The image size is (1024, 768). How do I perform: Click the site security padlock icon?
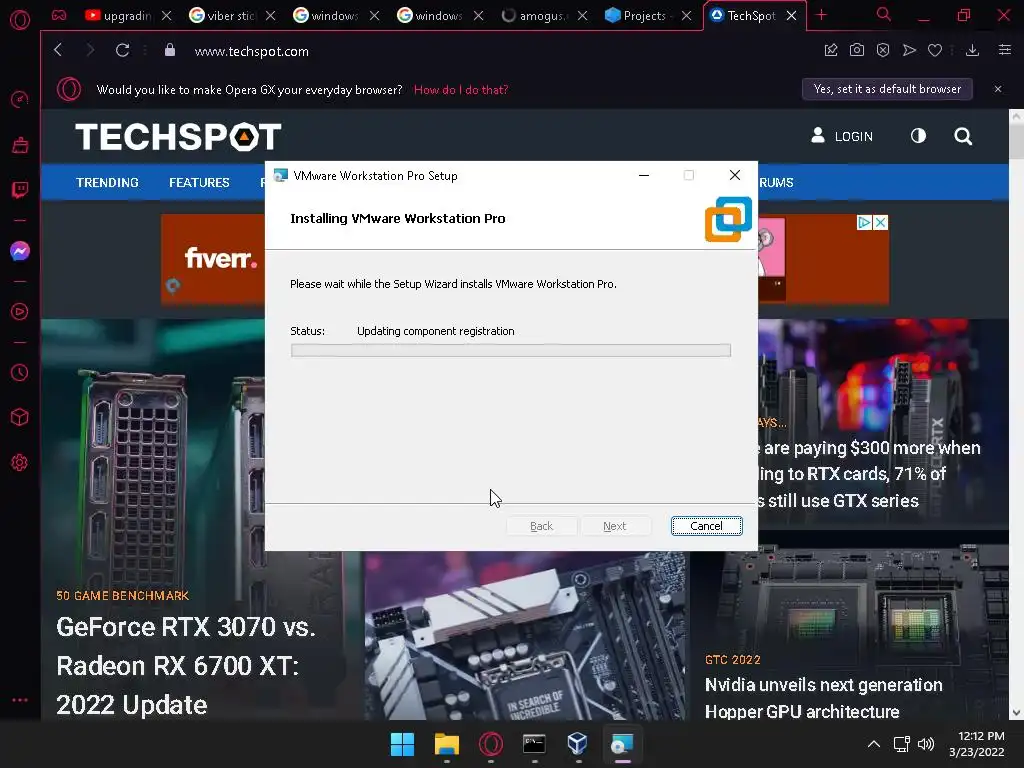170,50
